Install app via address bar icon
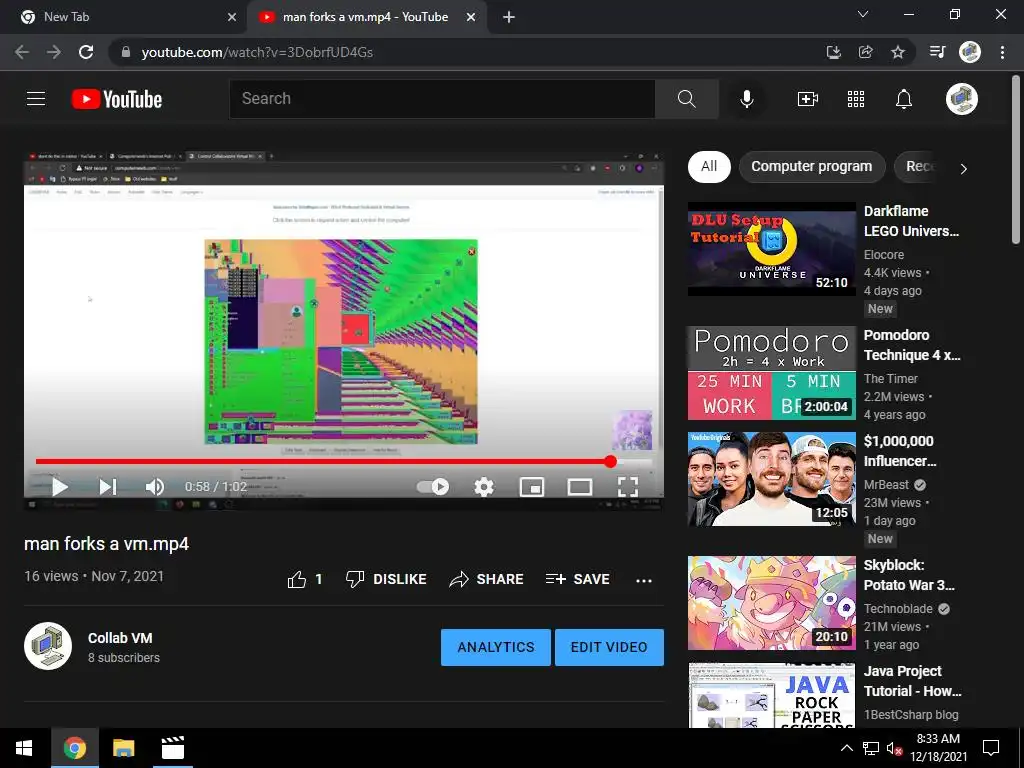Viewport: 1024px width, 768px height. pos(833,52)
